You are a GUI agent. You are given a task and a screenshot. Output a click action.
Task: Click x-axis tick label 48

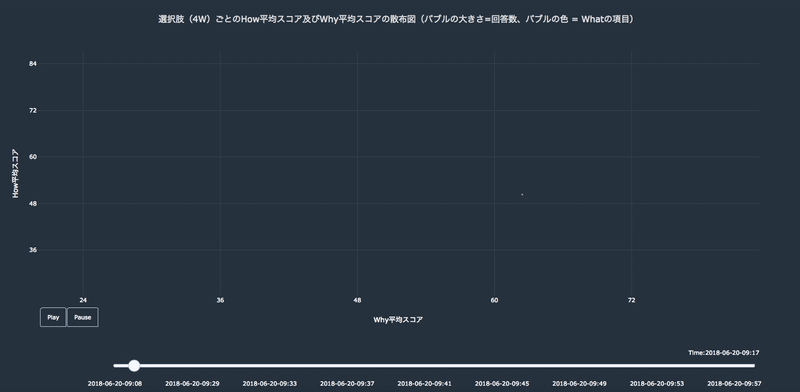(x=357, y=300)
